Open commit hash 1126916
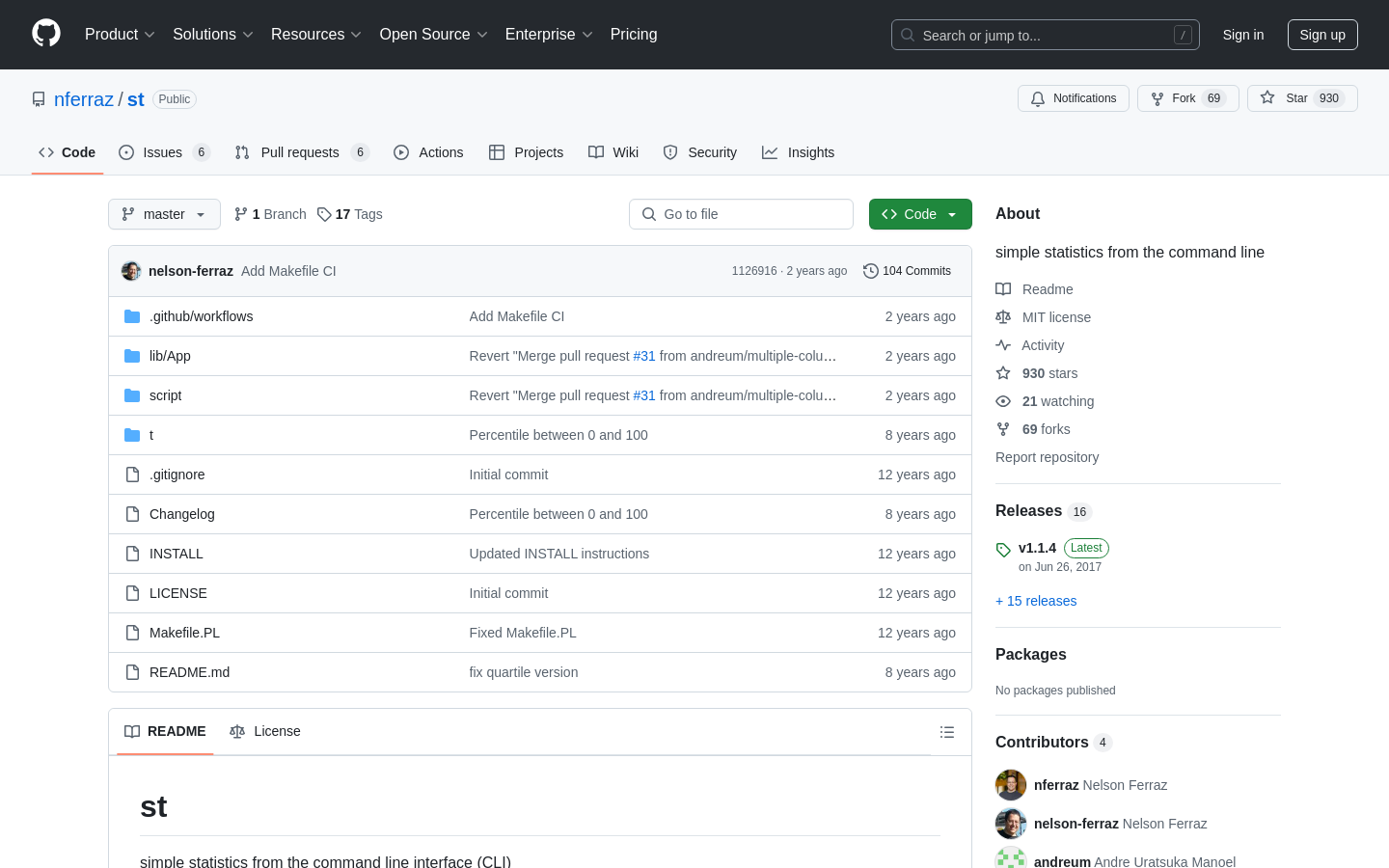 754,271
